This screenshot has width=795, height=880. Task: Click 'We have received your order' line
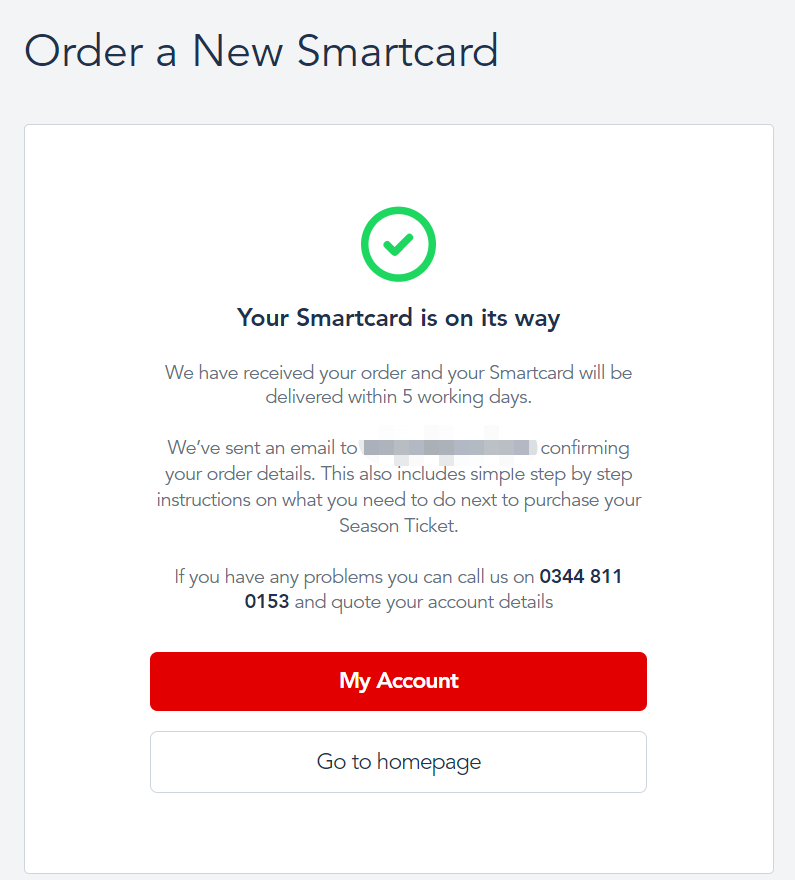pos(398,373)
